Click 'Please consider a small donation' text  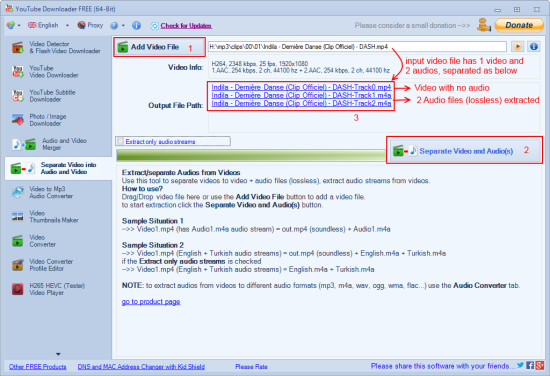[412, 25]
